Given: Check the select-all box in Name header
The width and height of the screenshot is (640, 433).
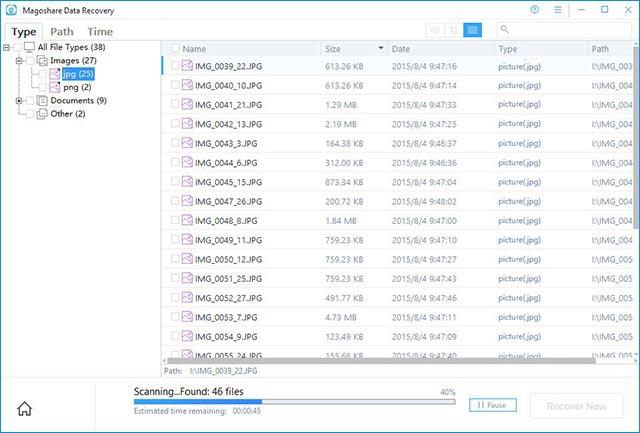Looking at the screenshot, I should (x=175, y=49).
